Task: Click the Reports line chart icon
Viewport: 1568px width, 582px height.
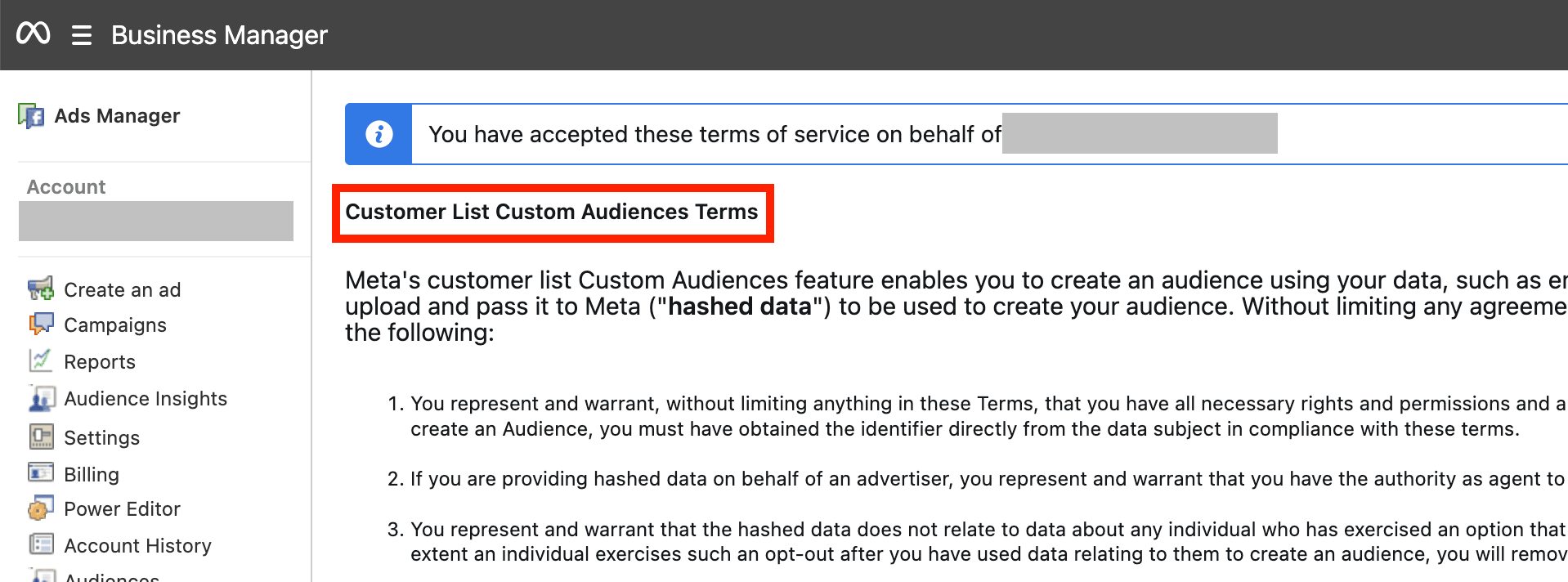Action: [x=40, y=360]
